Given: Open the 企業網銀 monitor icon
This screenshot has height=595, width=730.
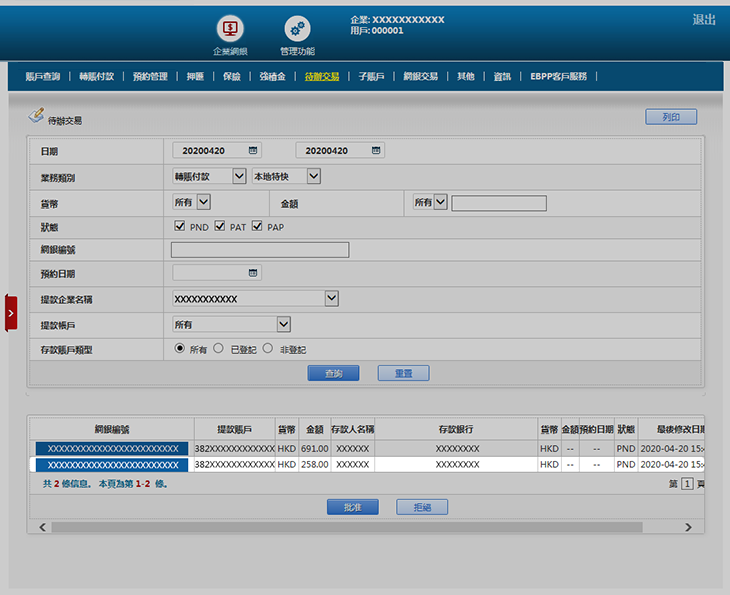Looking at the screenshot, I should [x=230, y=29].
